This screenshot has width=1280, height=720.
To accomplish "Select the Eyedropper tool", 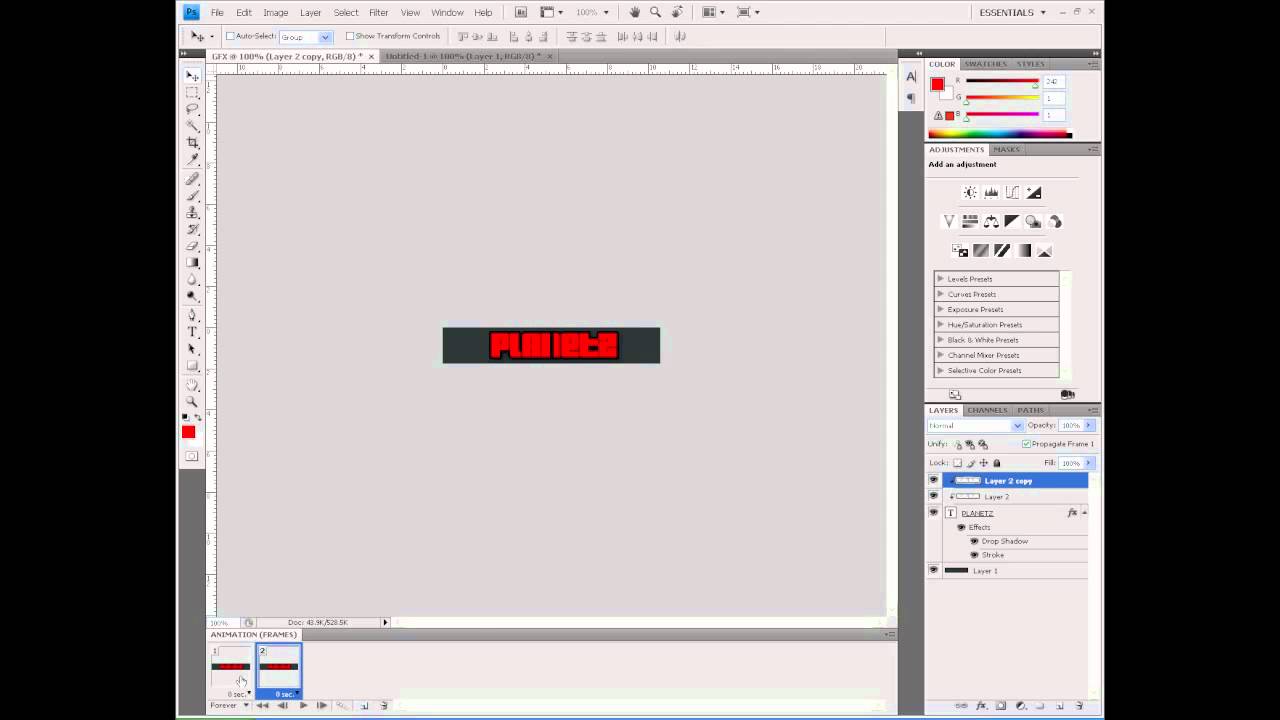I will pyautogui.click(x=192, y=161).
